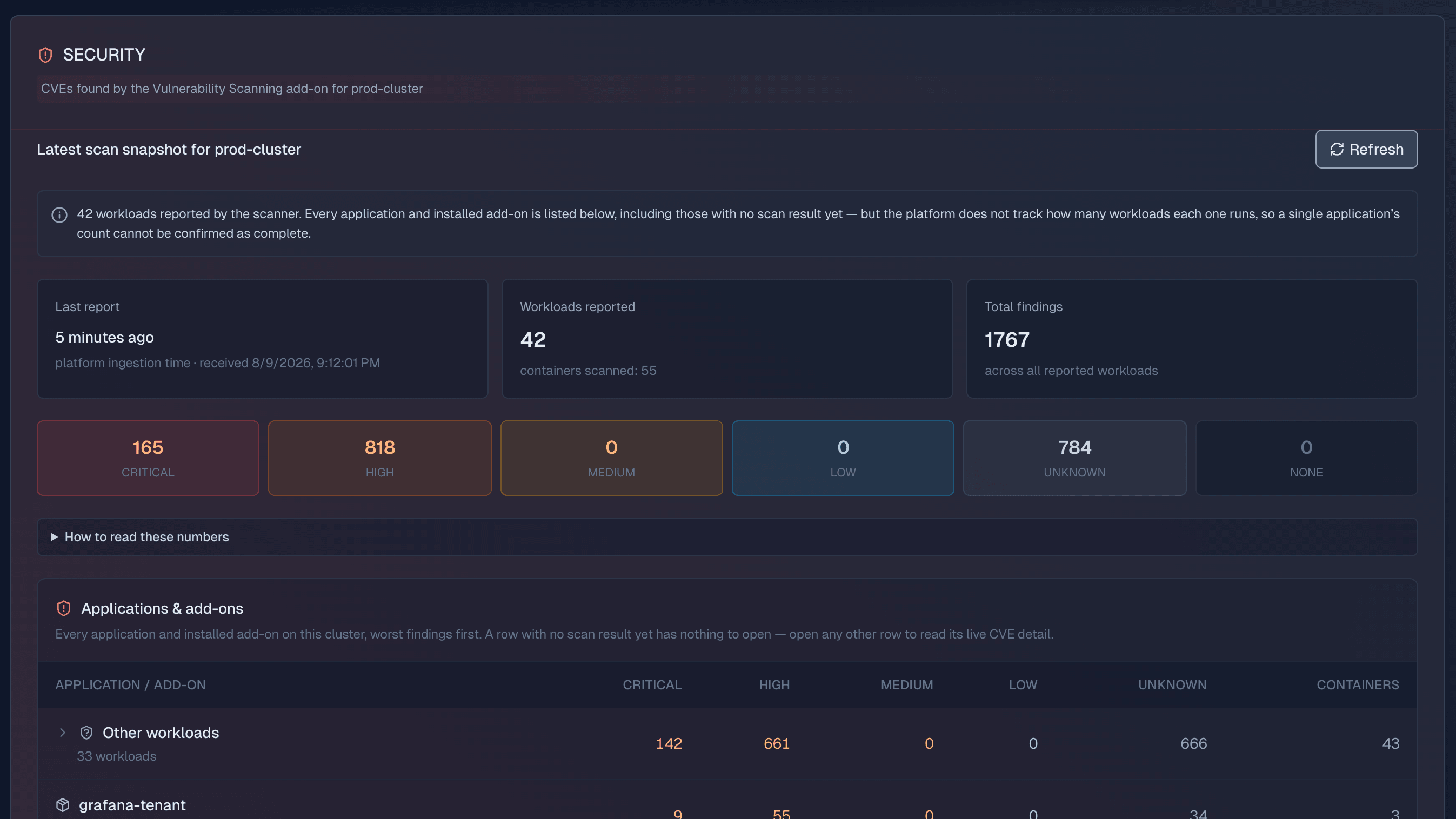Click the containers scanned: 55 text
Viewport: 1456px width, 819px height.
coord(588,371)
